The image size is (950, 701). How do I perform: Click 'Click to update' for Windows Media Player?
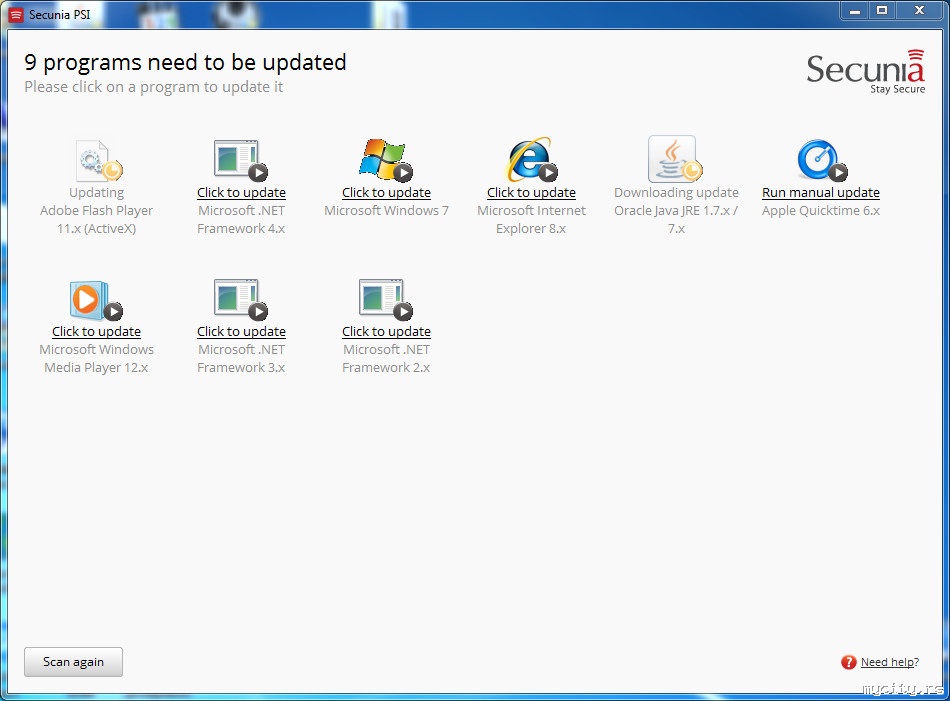(x=96, y=332)
